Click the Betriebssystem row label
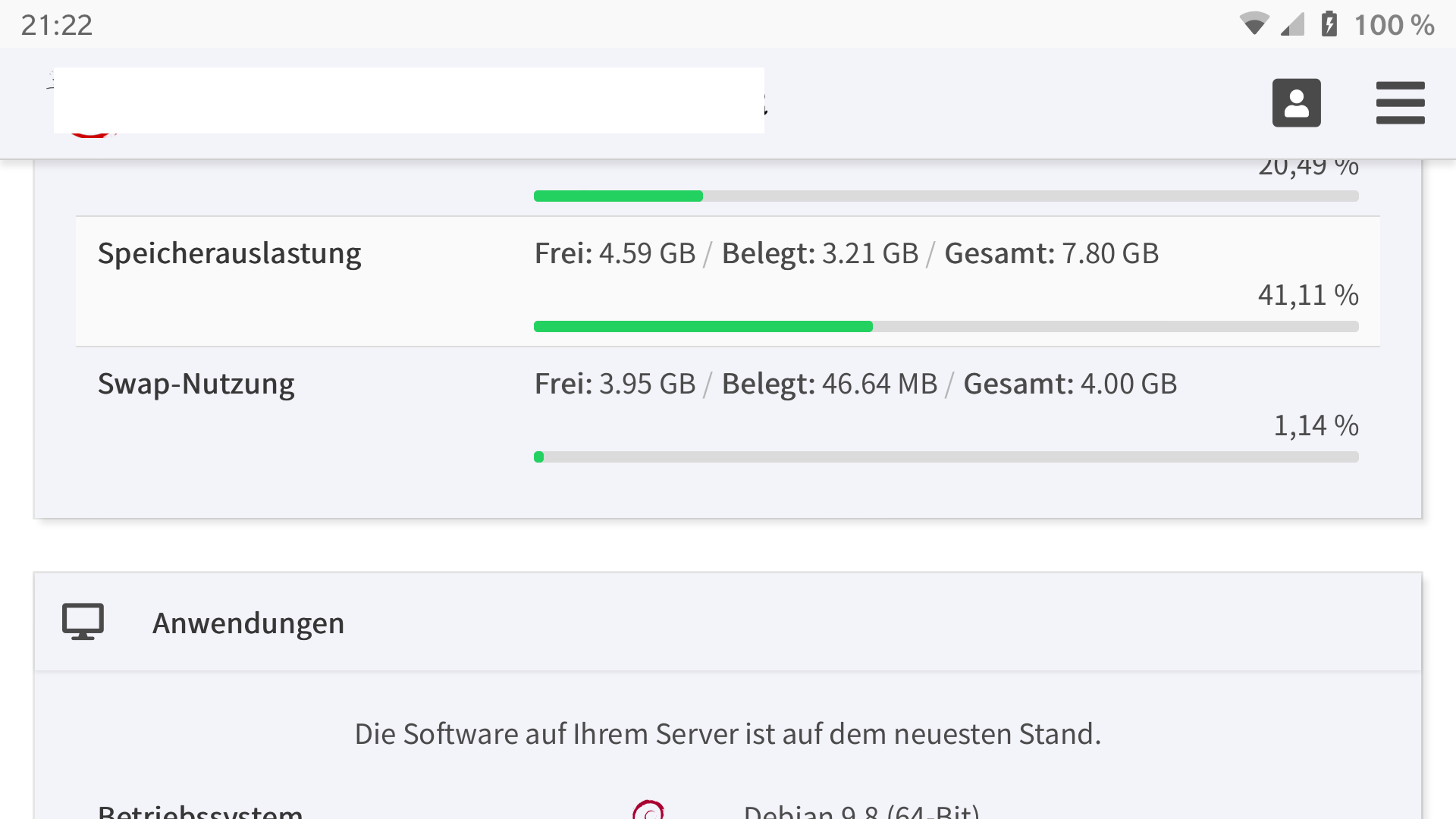1456x819 pixels. point(200,811)
